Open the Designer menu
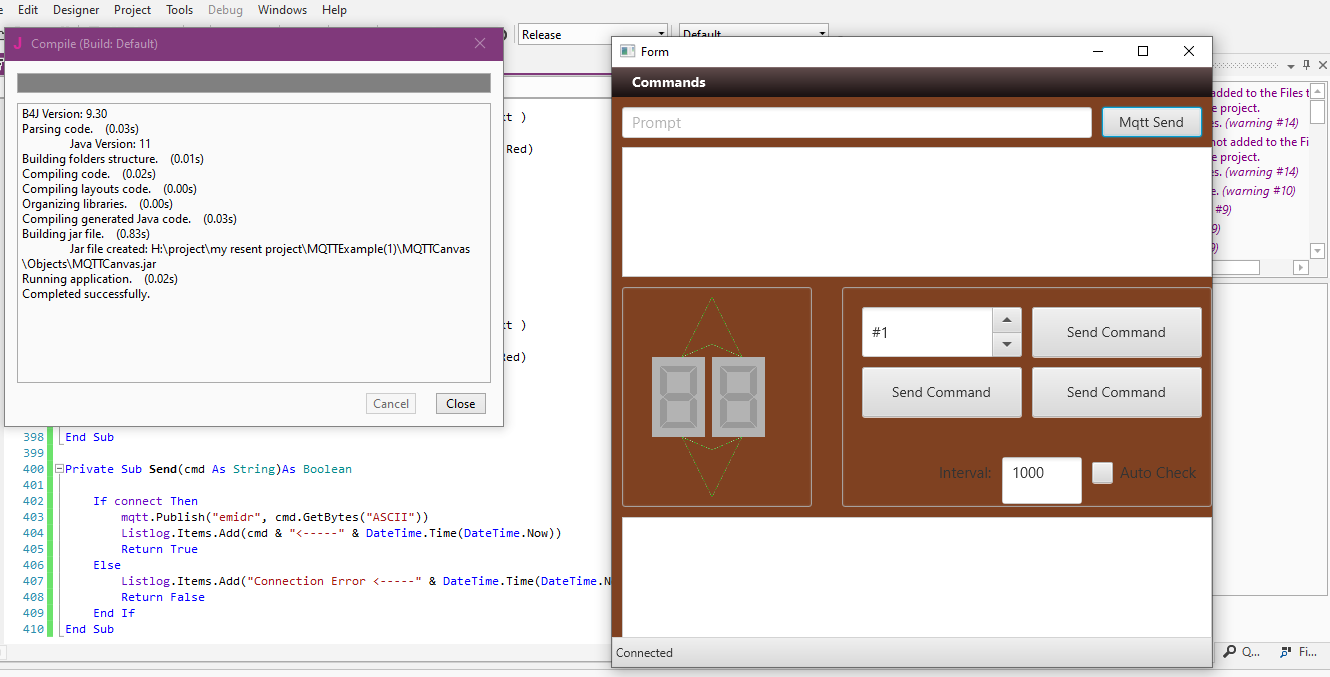 point(76,10)
